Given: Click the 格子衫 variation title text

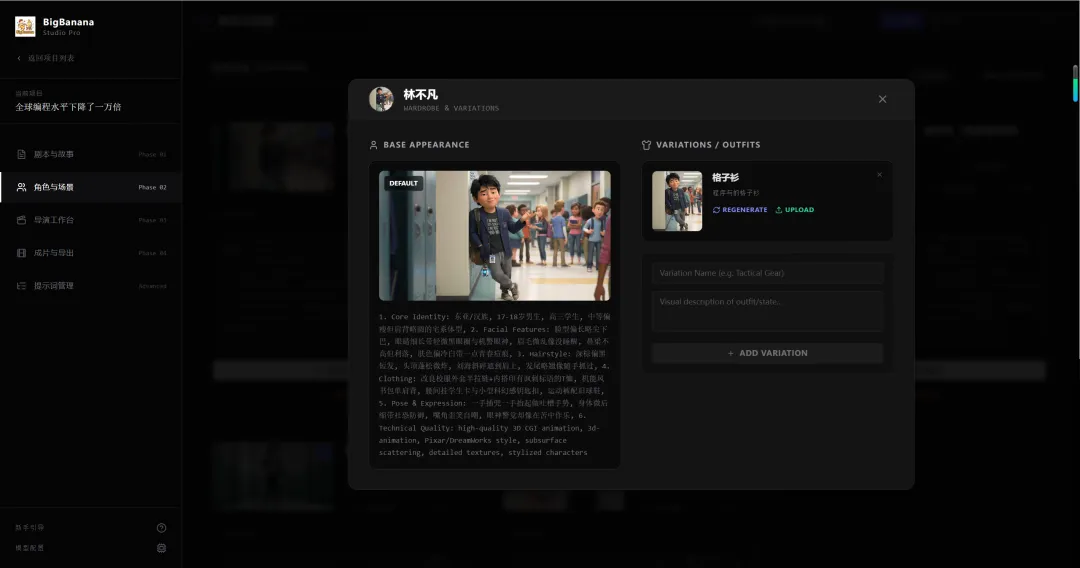Looking at the screenshot, I should 725,178.
